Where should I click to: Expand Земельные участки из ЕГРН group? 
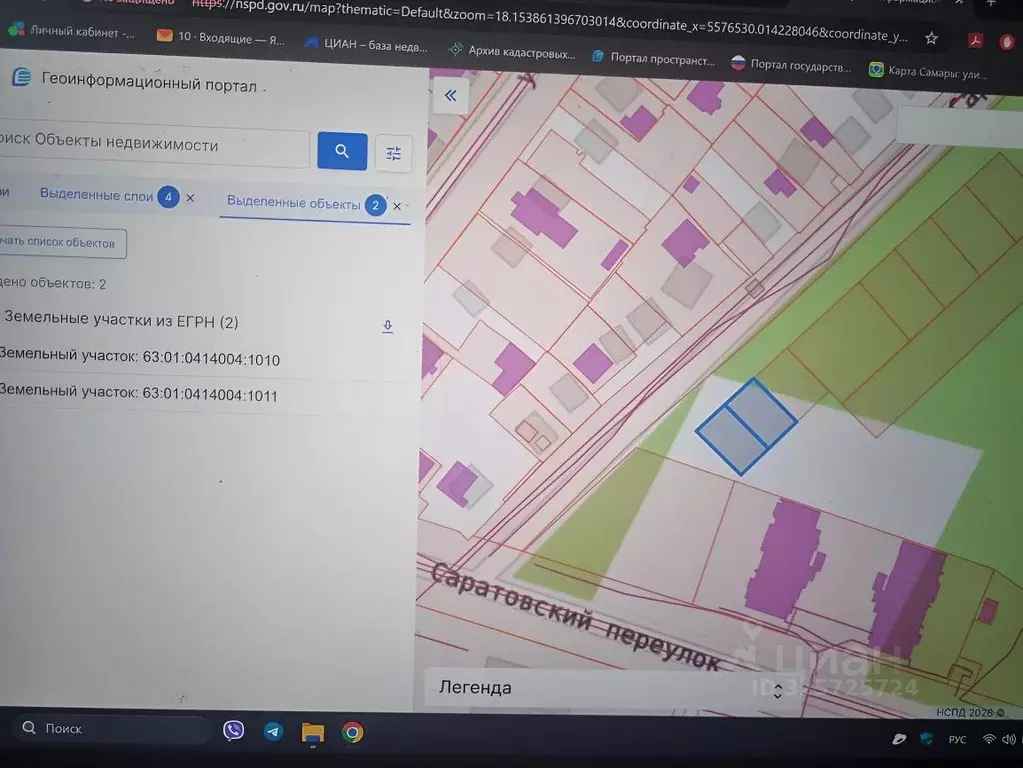point(120,321)
